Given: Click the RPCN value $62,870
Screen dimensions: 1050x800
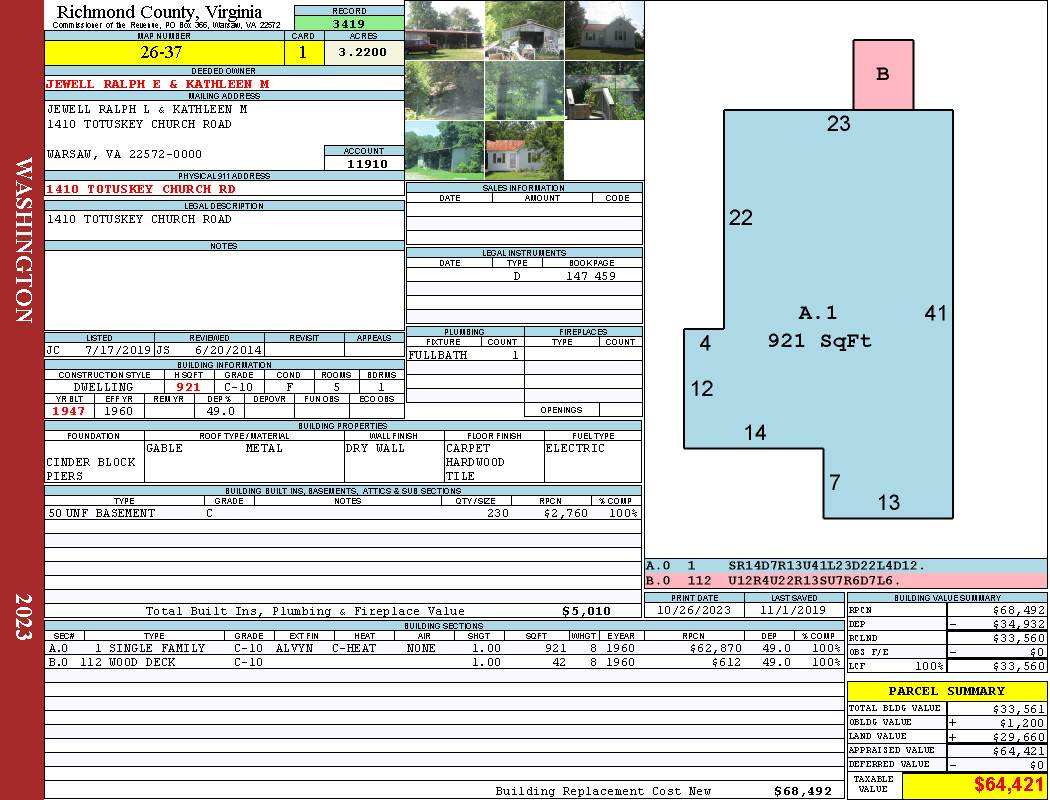Looking at the screenshot, I should tap(715, 648).
